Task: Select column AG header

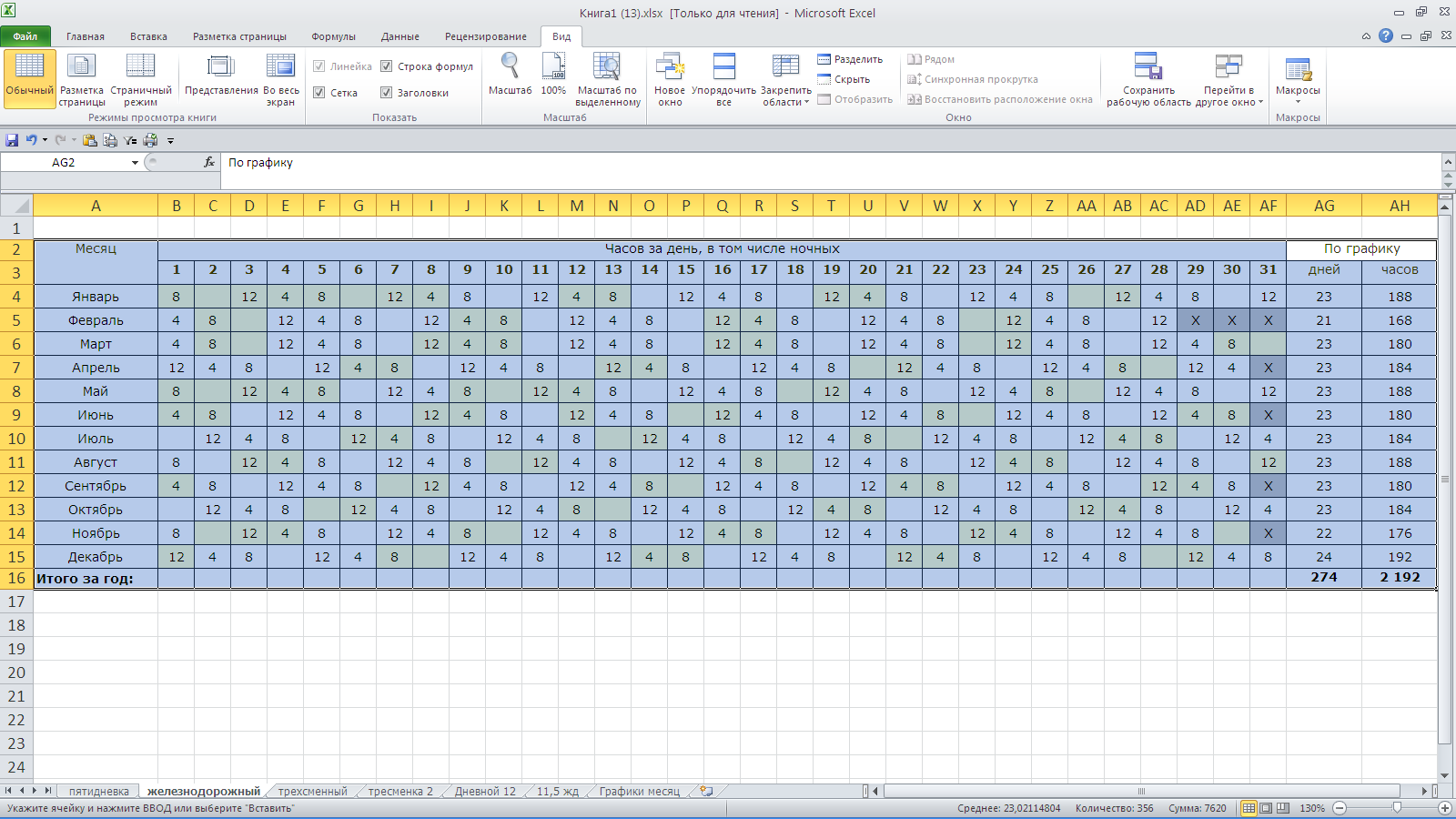Action: (1324, 206)
